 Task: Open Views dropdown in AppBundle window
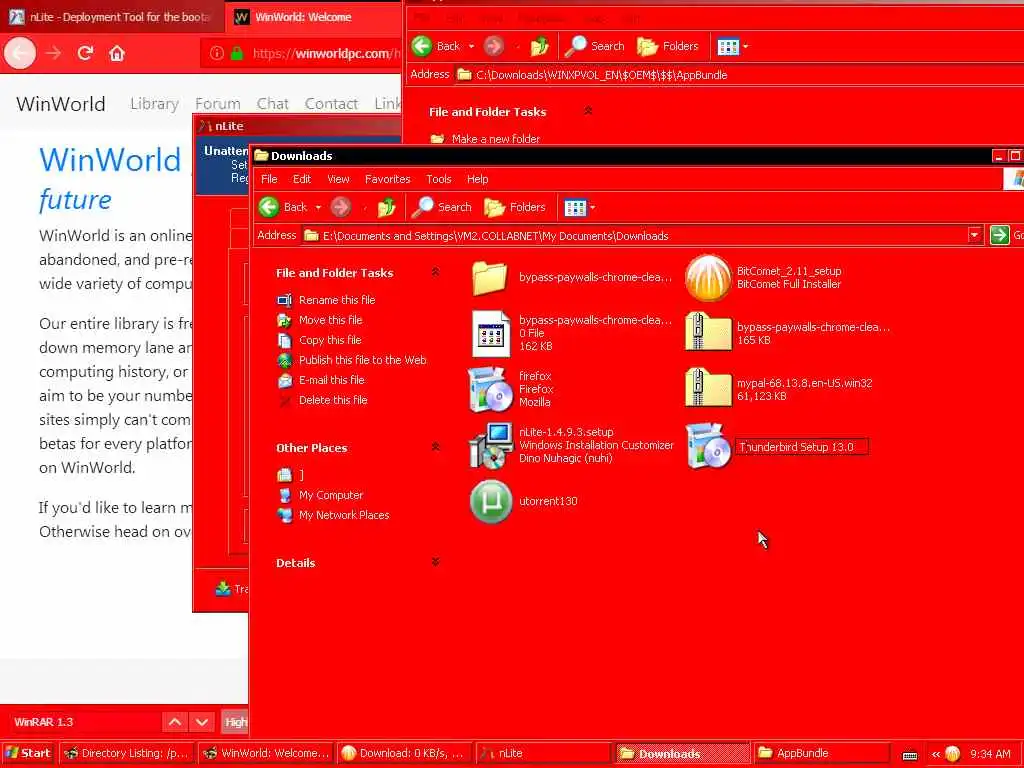(x=745, y=46)
